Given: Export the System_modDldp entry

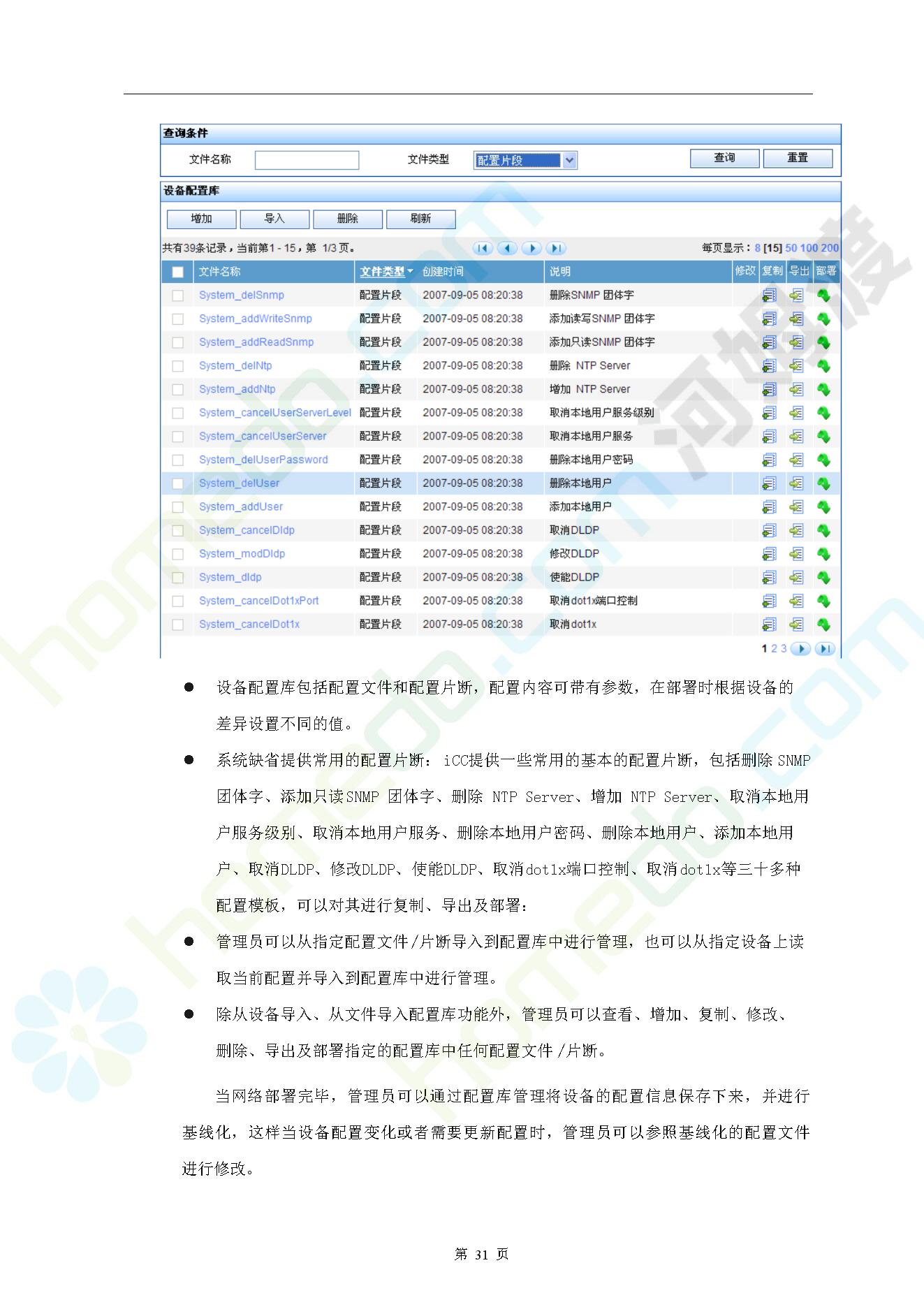Looking at the screenshot, I should click(796, 554).
